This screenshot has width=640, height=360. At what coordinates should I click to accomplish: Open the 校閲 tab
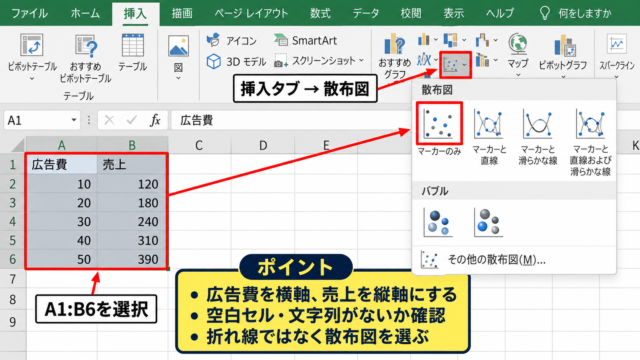point(411,13)
